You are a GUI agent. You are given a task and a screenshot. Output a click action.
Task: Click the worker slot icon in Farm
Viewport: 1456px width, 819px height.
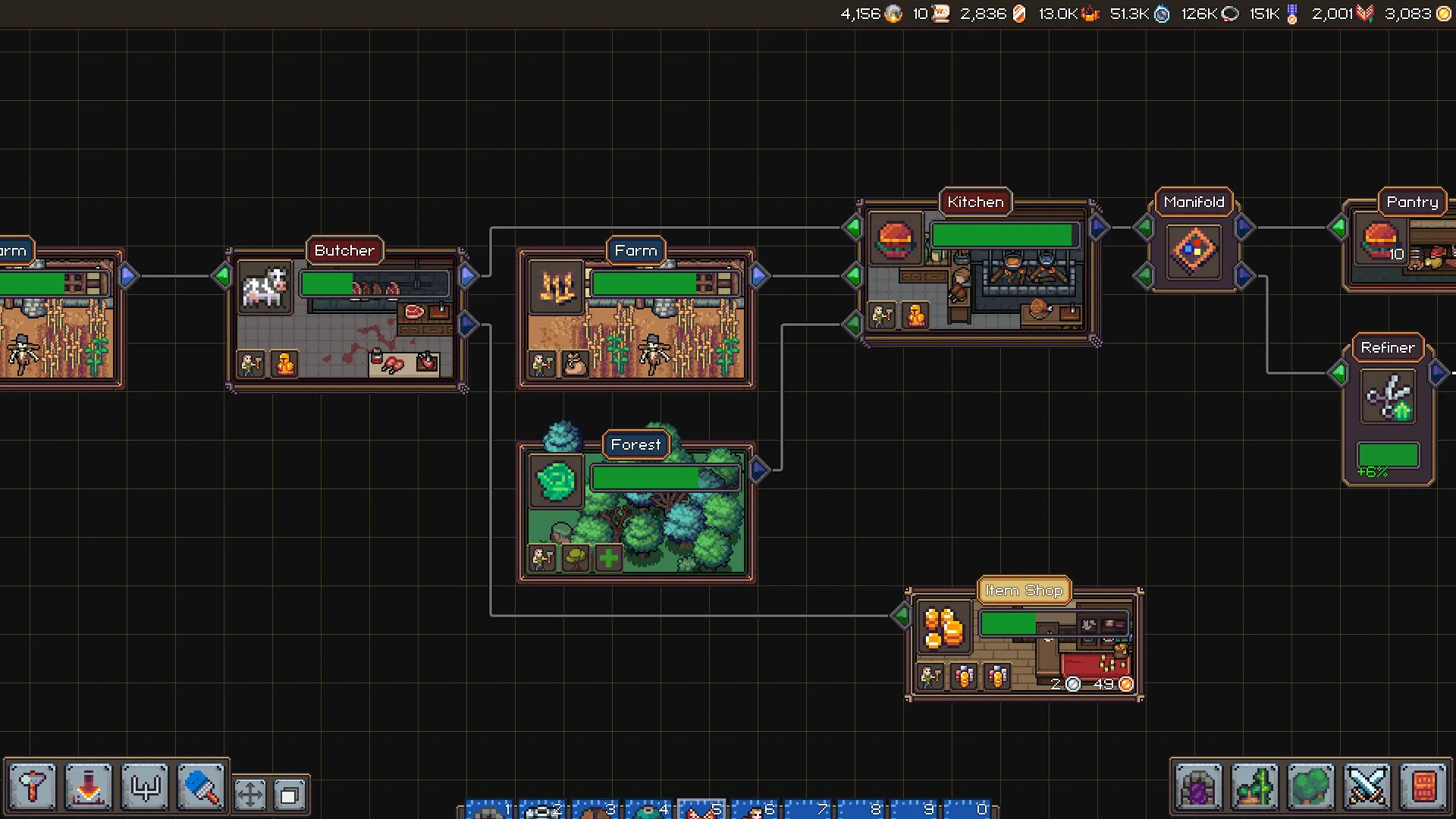[541, 365]
